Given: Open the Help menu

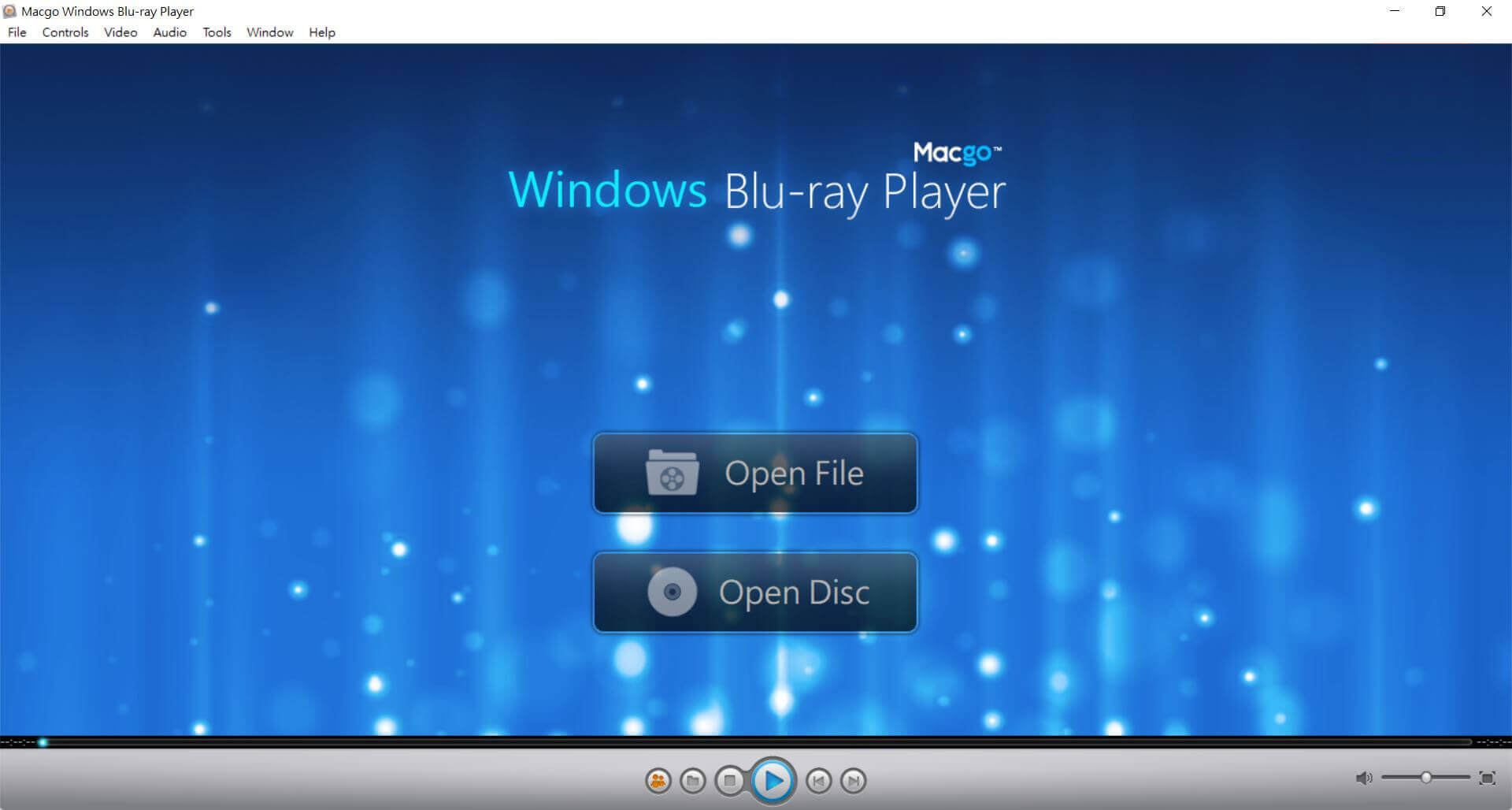Looking at the screenshot, I should point(322,32).
